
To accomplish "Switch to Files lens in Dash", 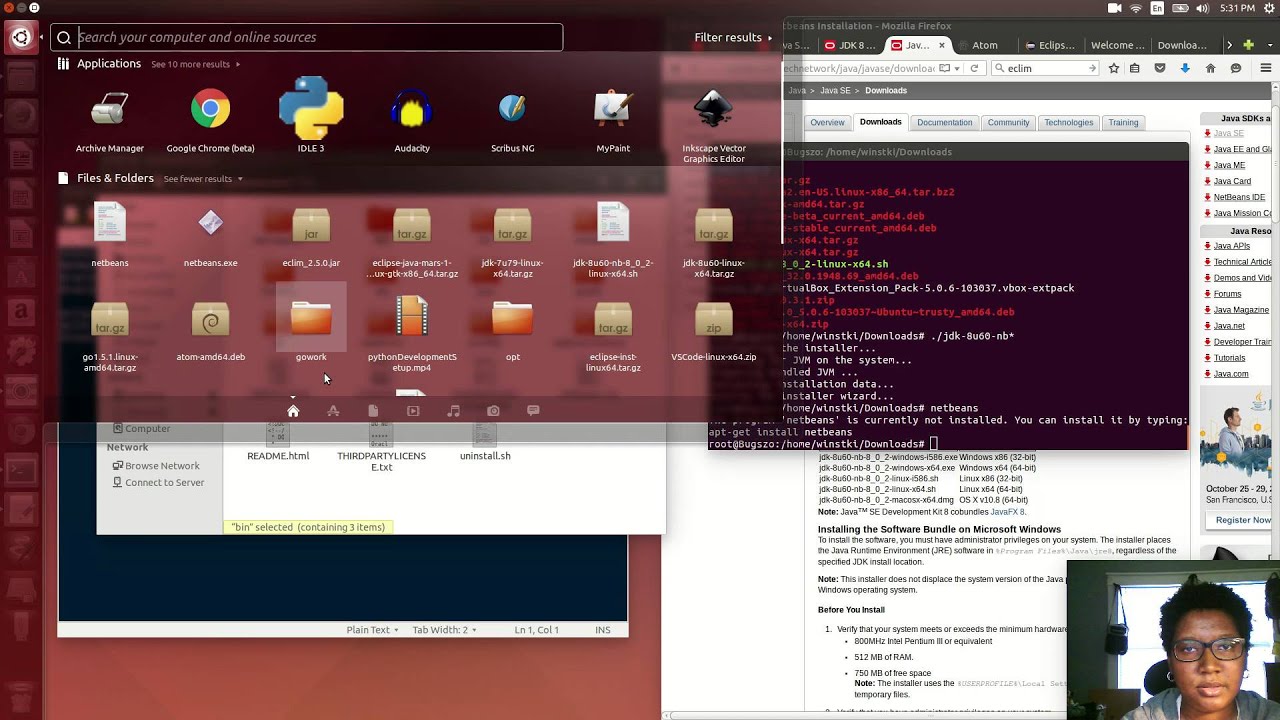I will [373, 411].
